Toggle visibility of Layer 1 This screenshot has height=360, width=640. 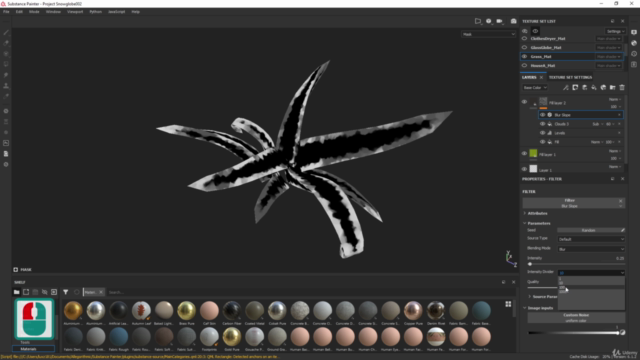(524, 169)
